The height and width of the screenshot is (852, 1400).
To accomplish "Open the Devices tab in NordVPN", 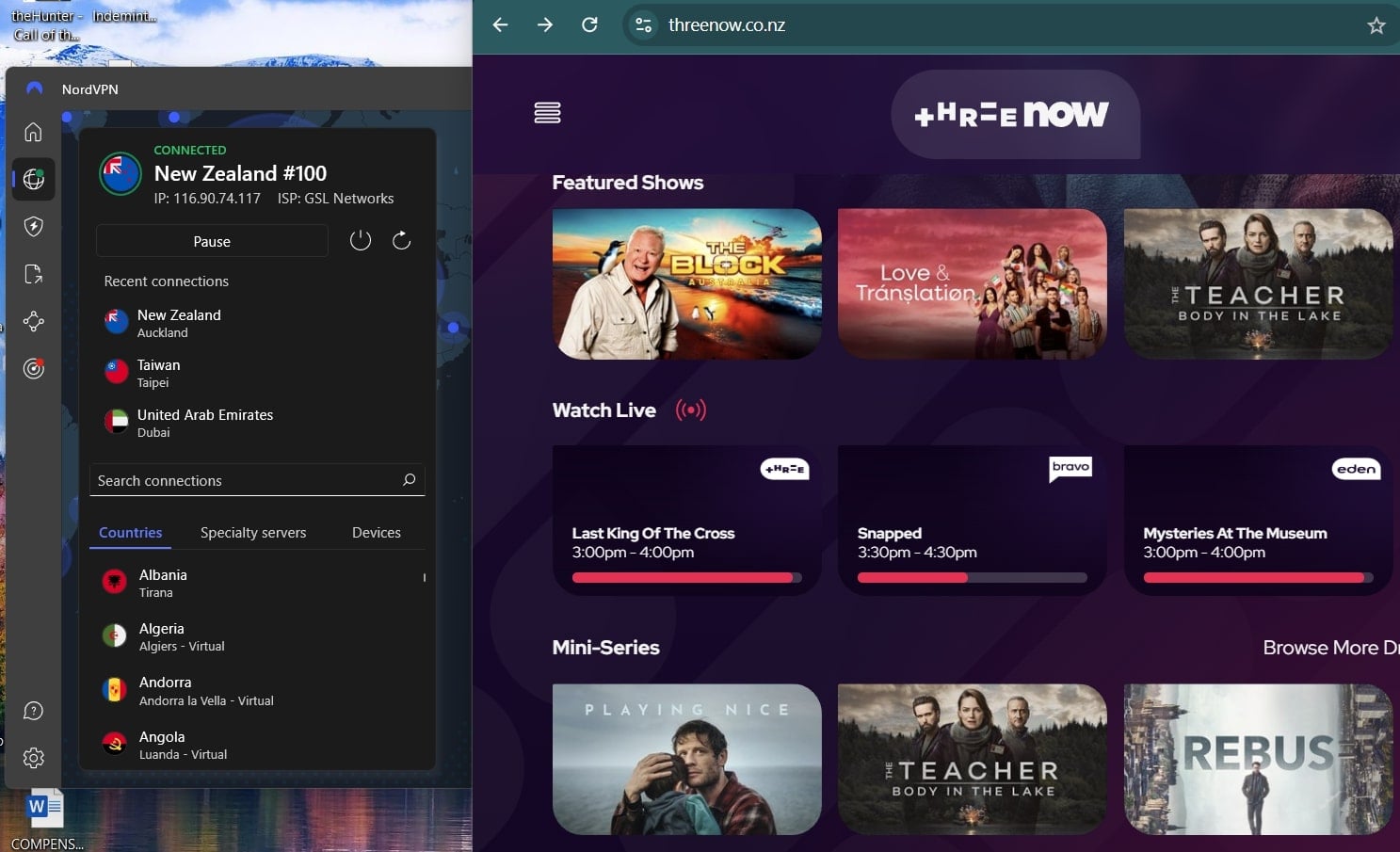I will click(x=375, y=532).
